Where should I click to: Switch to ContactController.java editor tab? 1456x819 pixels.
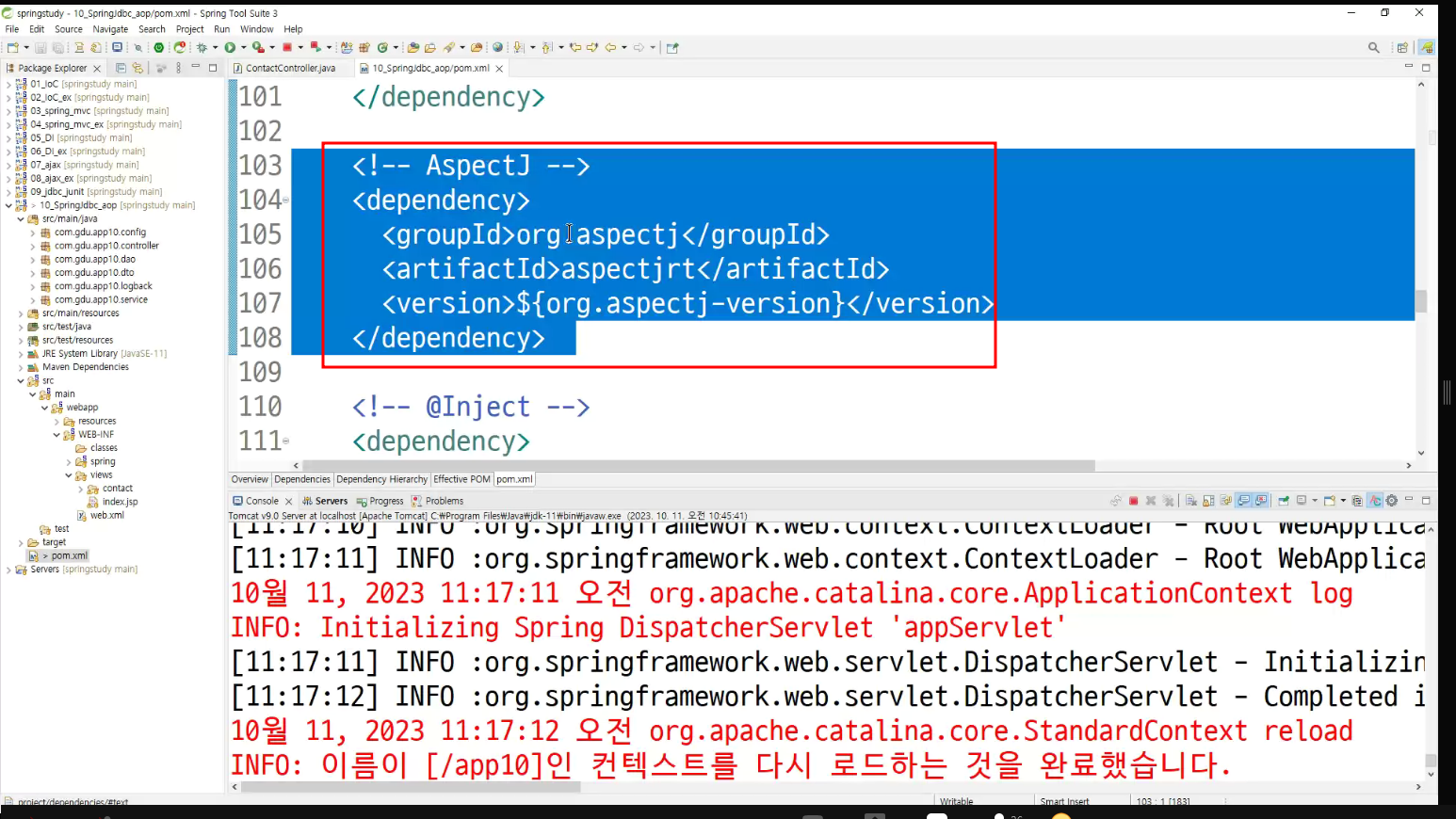click(290, 68)
